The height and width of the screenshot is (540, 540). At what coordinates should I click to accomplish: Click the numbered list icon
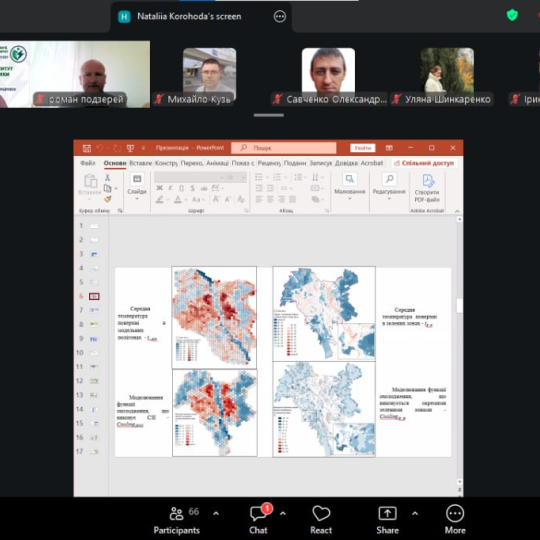pos(277,177)
